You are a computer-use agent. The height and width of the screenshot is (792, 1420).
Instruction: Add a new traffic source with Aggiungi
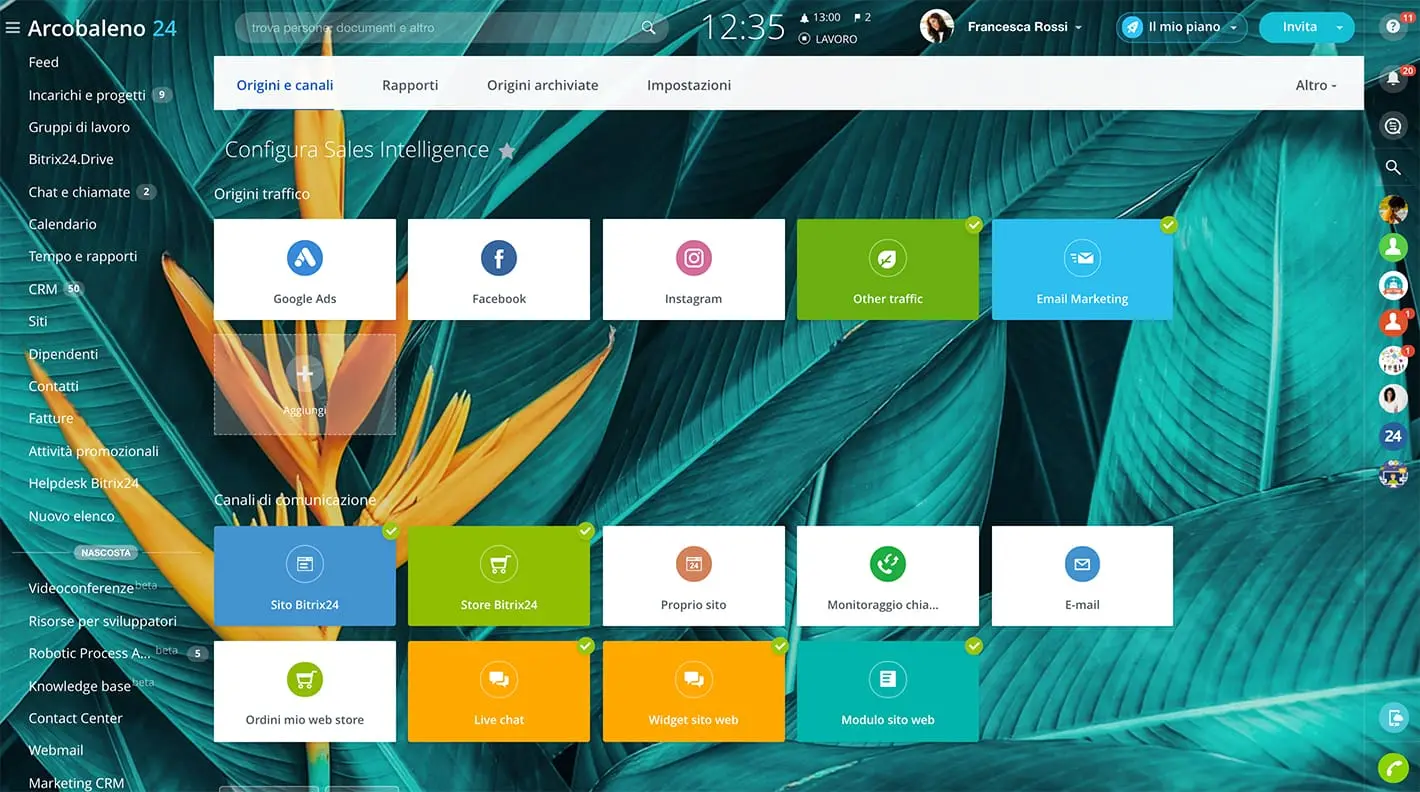click(x=305, y=384)
